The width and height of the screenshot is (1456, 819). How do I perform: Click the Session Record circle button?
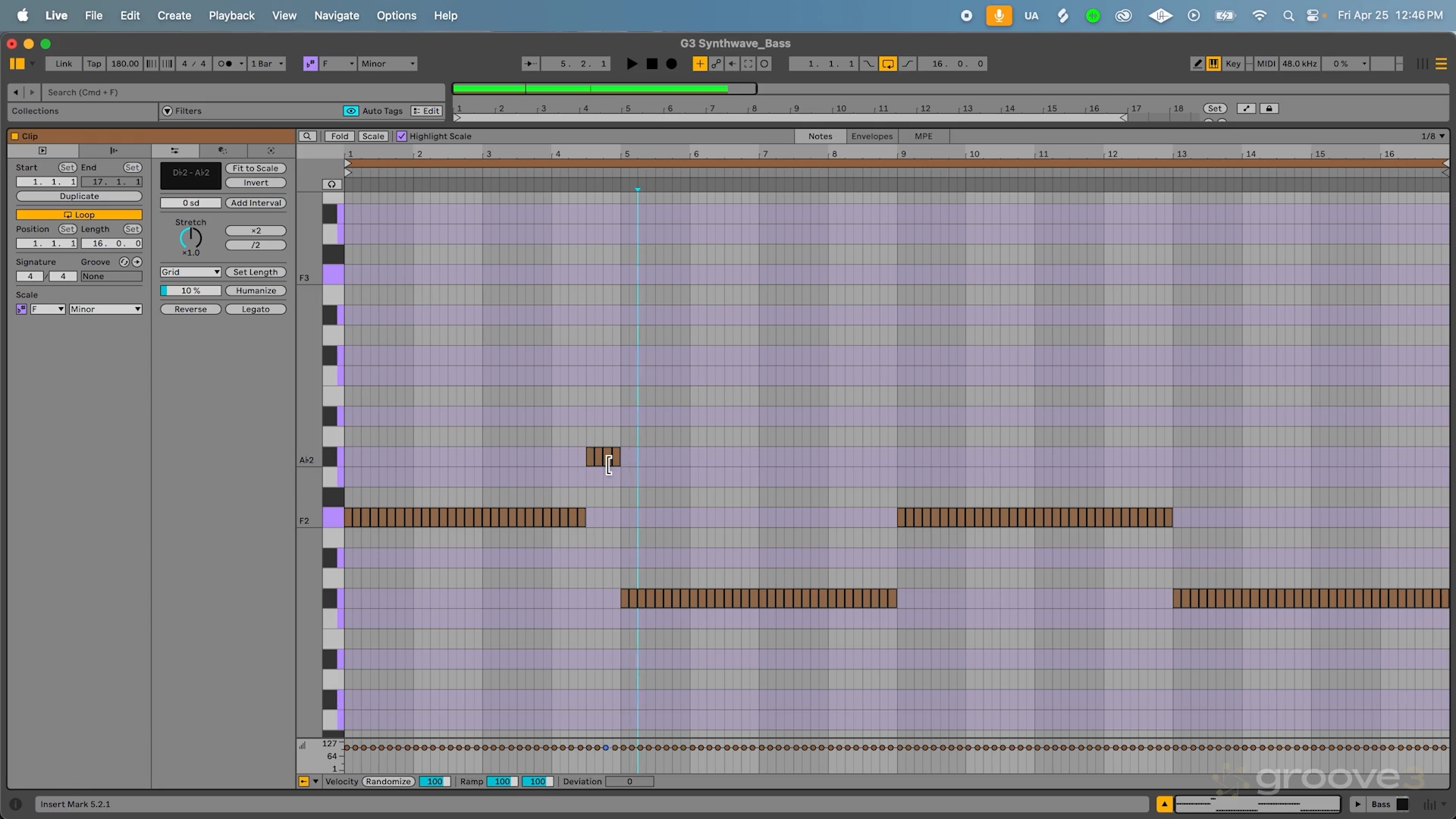(764, 64)
